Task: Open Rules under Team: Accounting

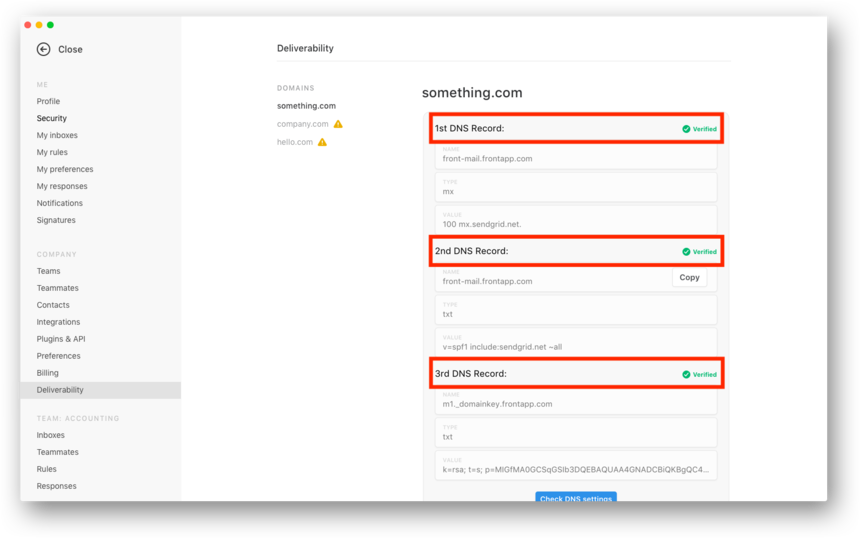Action: (x=47, y=469)
